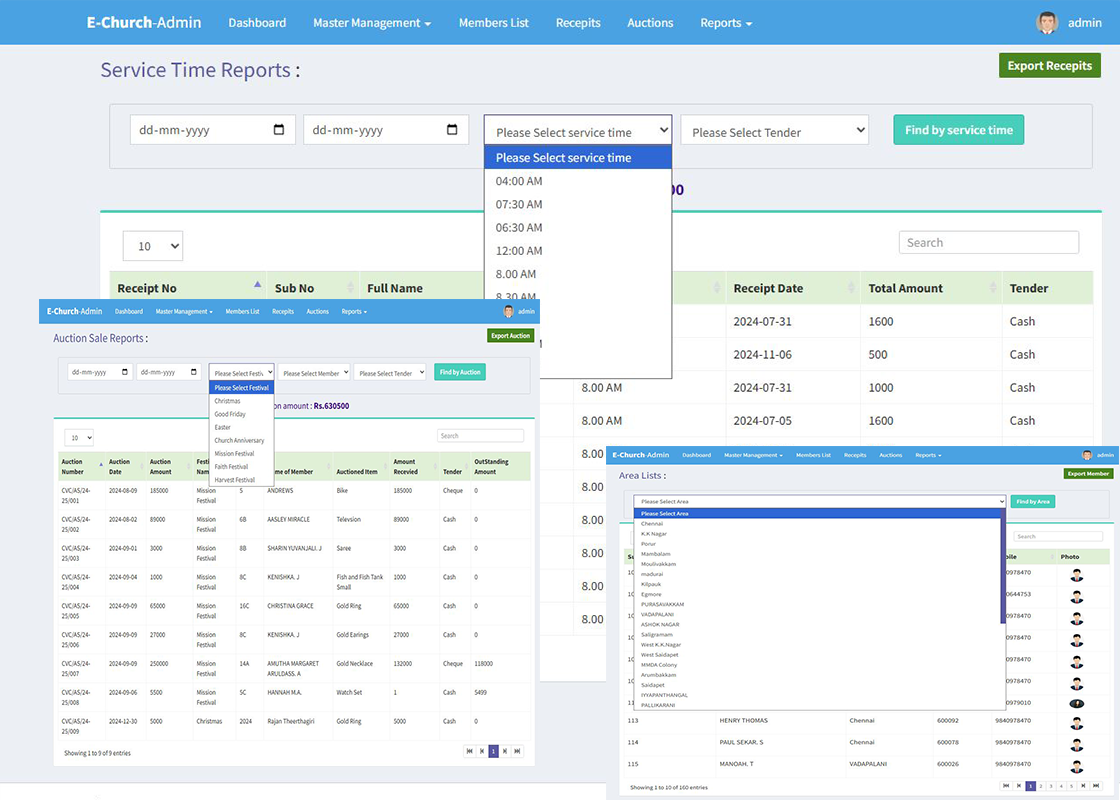Click the scrollbar in the area dropdown list
Image resolution: width=1120 pixels, height=800 pixels.
[1003, 570]
